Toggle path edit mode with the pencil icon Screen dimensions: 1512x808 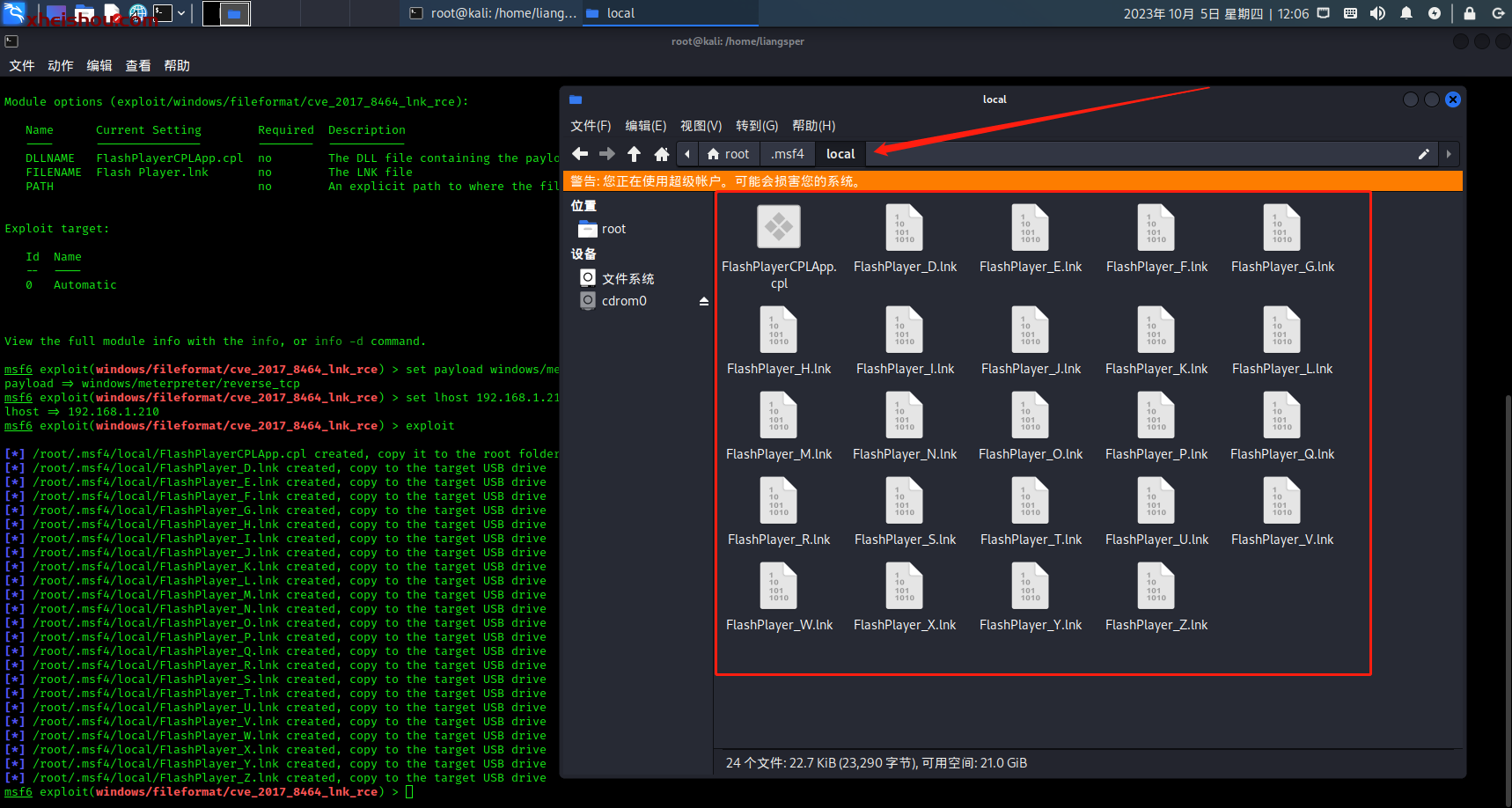[x=1423, y=154]
